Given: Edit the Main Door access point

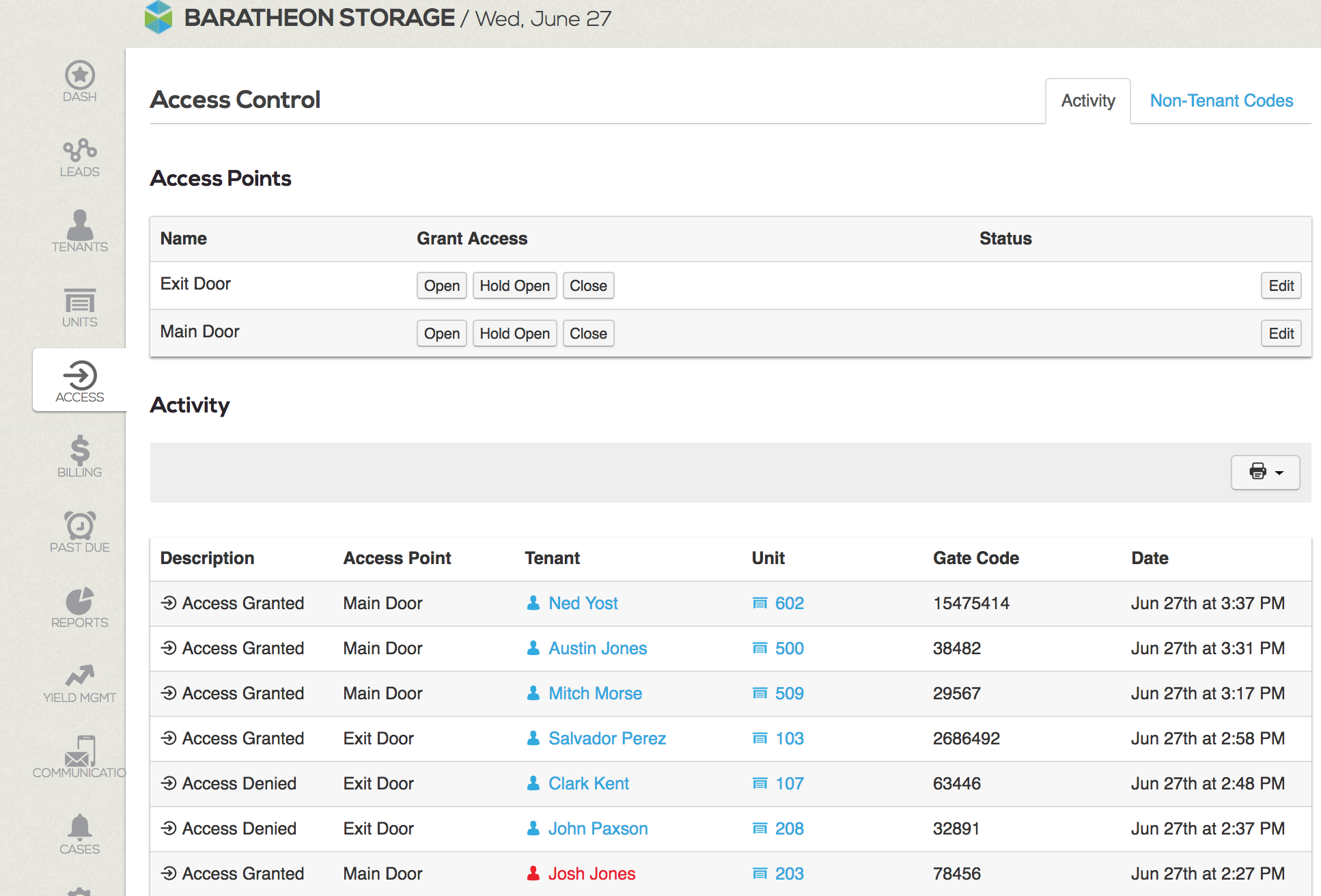Looking at the screenshot, I should pyautogui.click(x=1281, y=333).
